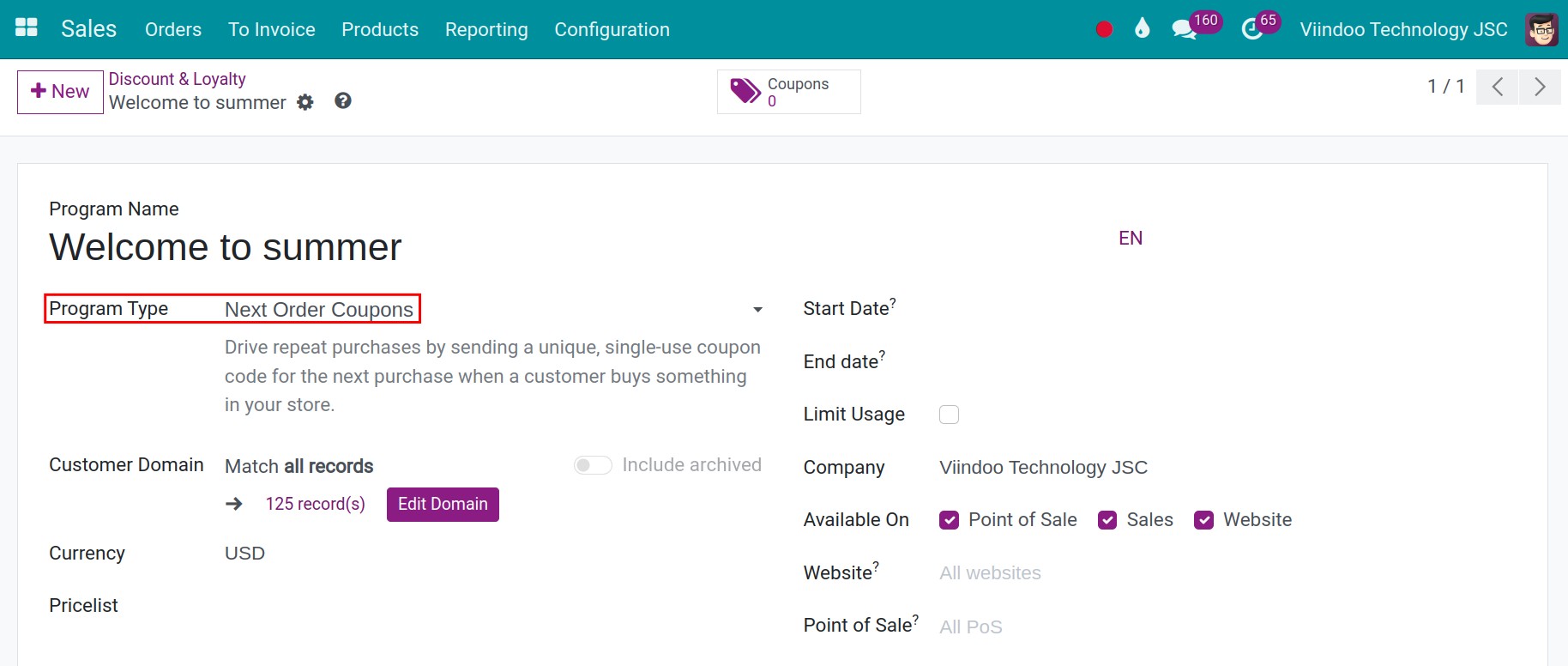Open the Configuration menu
The image size is (1568, 666).
point(612,29)
